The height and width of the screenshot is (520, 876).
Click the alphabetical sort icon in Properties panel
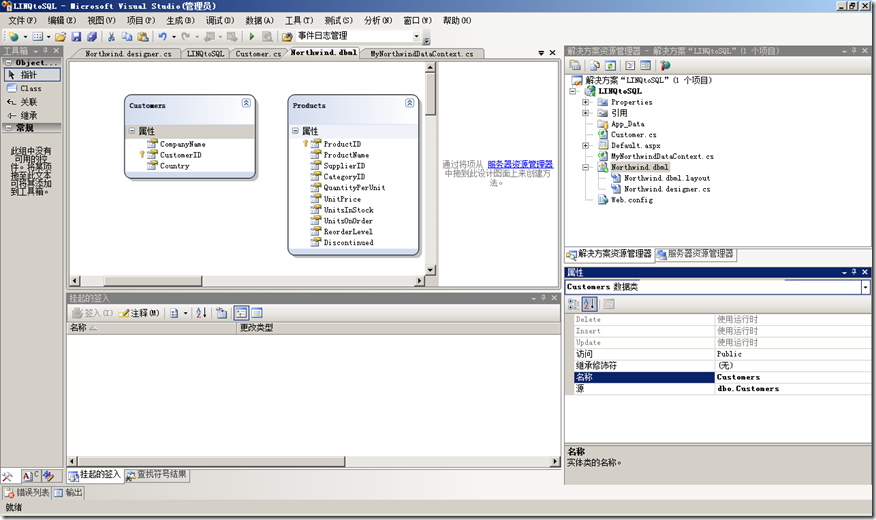click(589, 304)
